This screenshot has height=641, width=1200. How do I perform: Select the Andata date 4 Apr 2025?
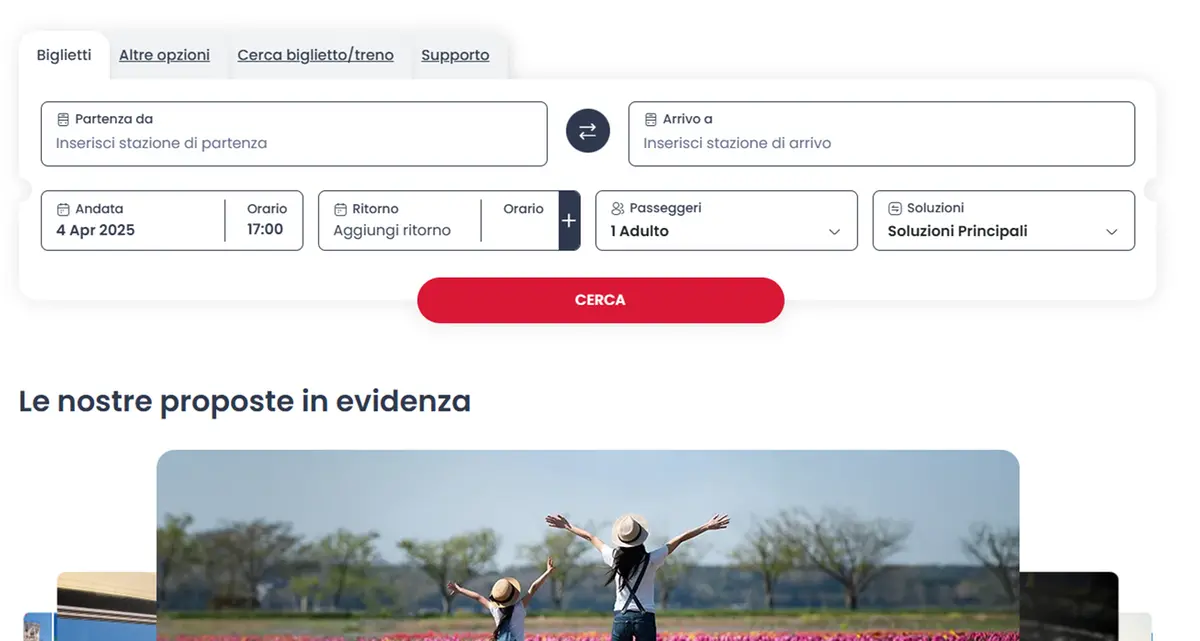[95, 230]
